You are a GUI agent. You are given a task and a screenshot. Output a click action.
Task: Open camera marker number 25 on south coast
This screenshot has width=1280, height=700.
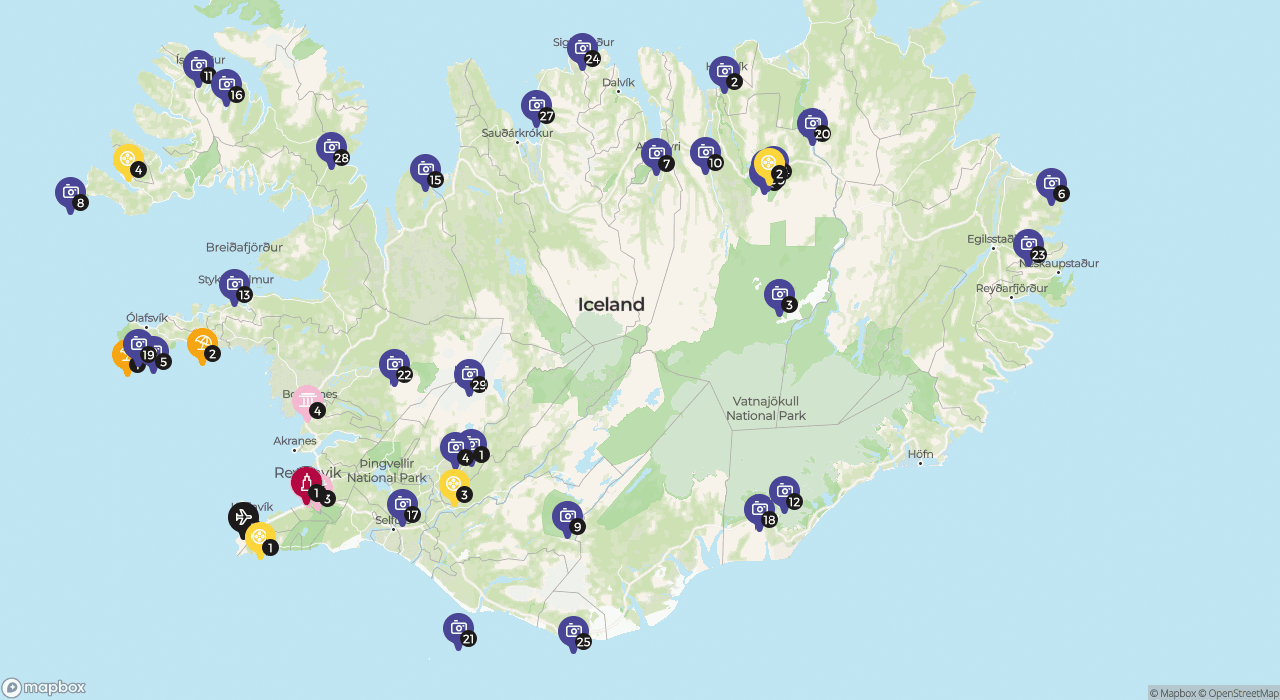[573, 631]
